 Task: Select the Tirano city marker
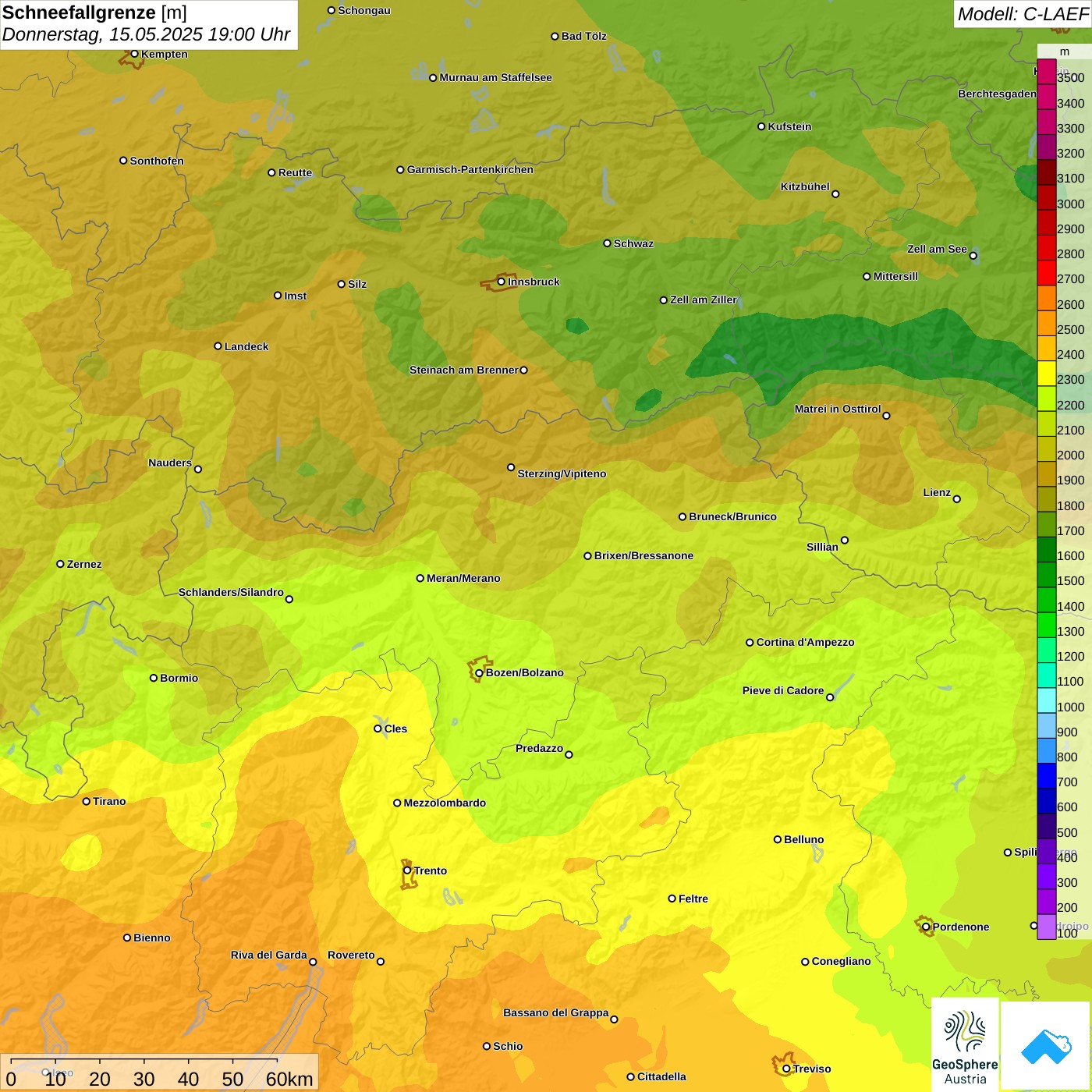click(87, 801)
